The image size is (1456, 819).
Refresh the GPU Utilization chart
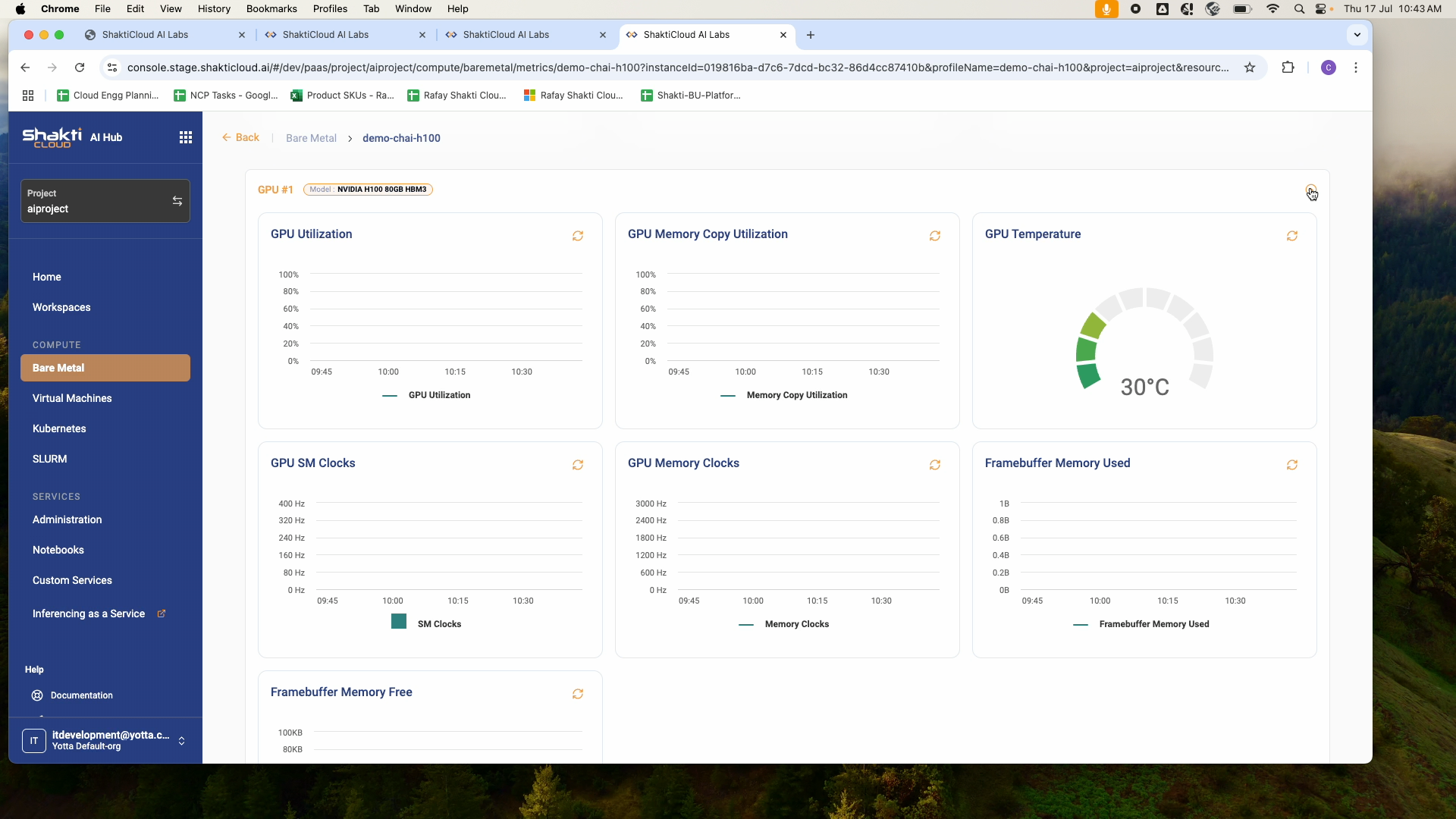click(578, 236)
